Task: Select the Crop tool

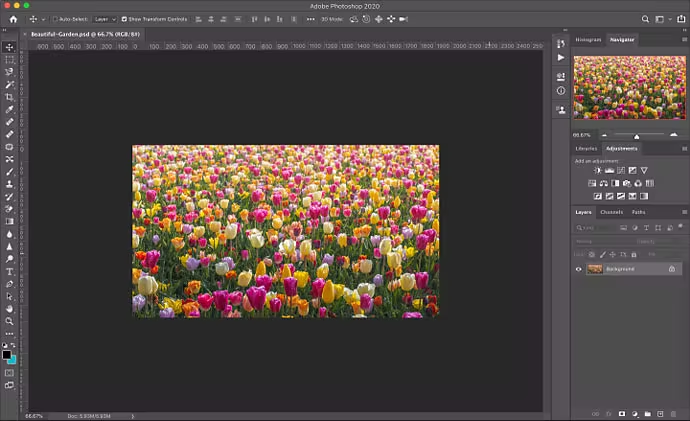Action: coord(9,97)
